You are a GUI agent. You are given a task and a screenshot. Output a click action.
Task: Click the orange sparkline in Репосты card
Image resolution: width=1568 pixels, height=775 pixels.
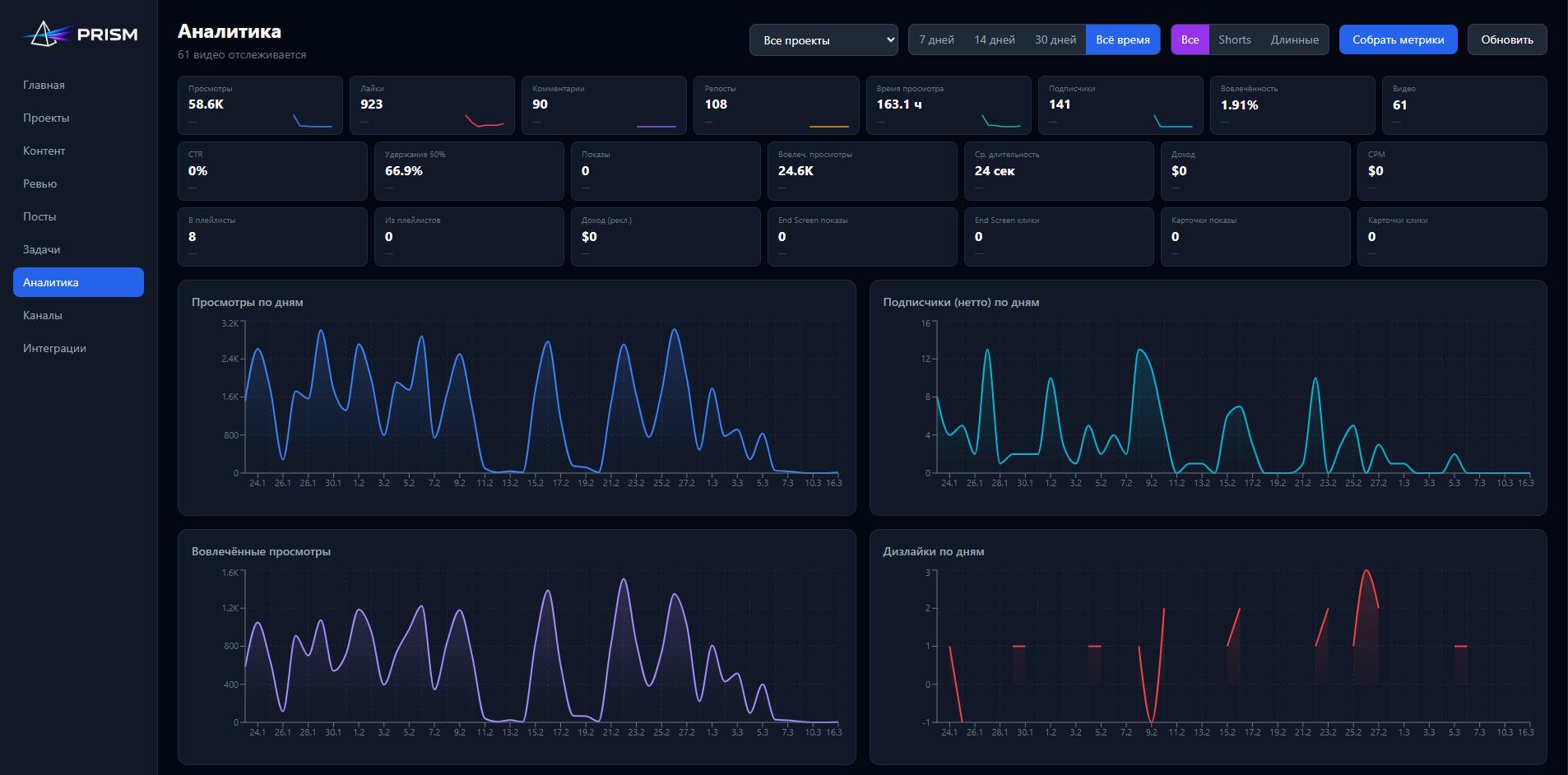(829, 126)
